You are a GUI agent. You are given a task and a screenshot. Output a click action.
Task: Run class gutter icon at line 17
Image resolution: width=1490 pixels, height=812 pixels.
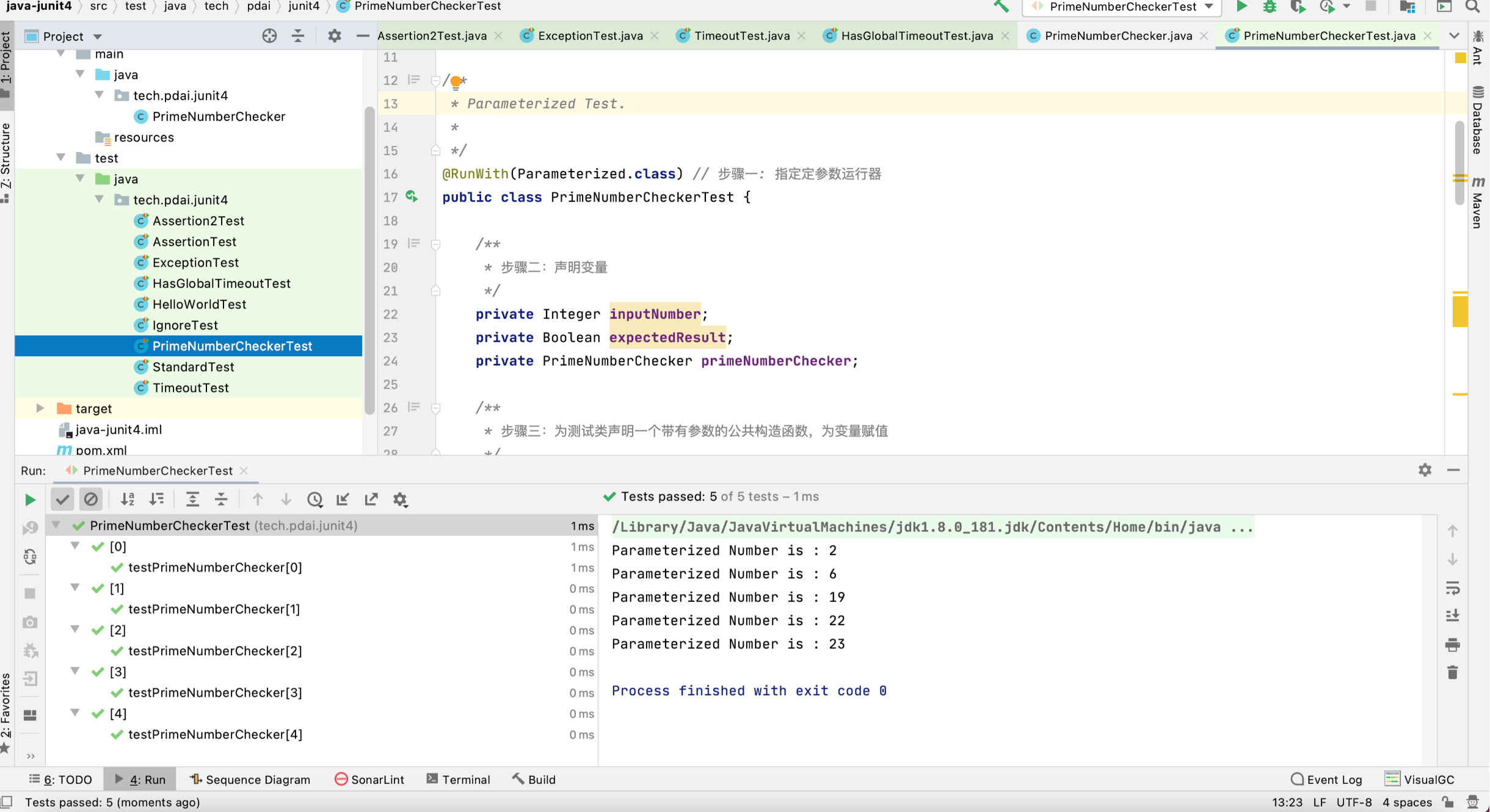pyautogui.click(x=412, y=197)
